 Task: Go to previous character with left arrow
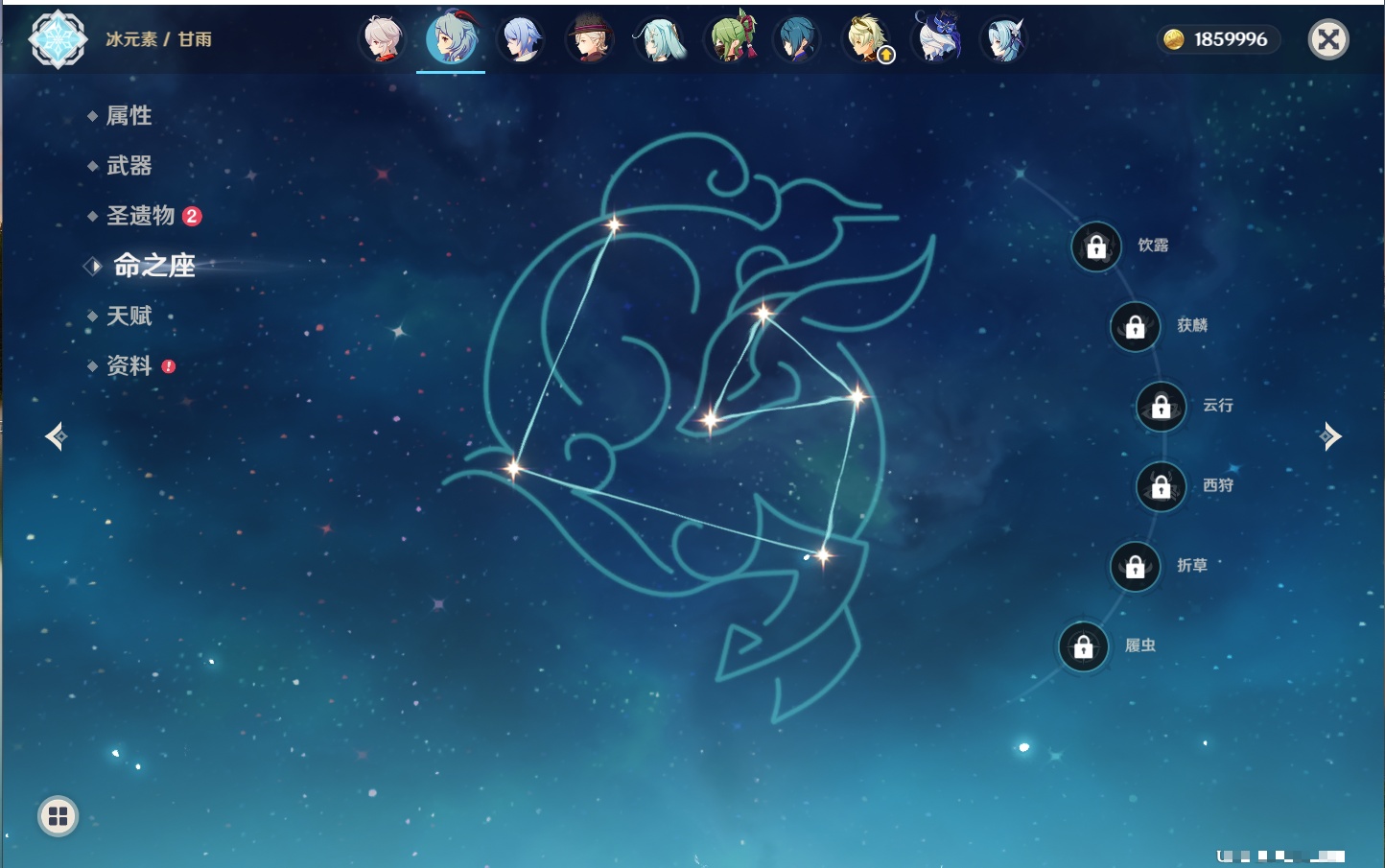(x=56, y=436)
